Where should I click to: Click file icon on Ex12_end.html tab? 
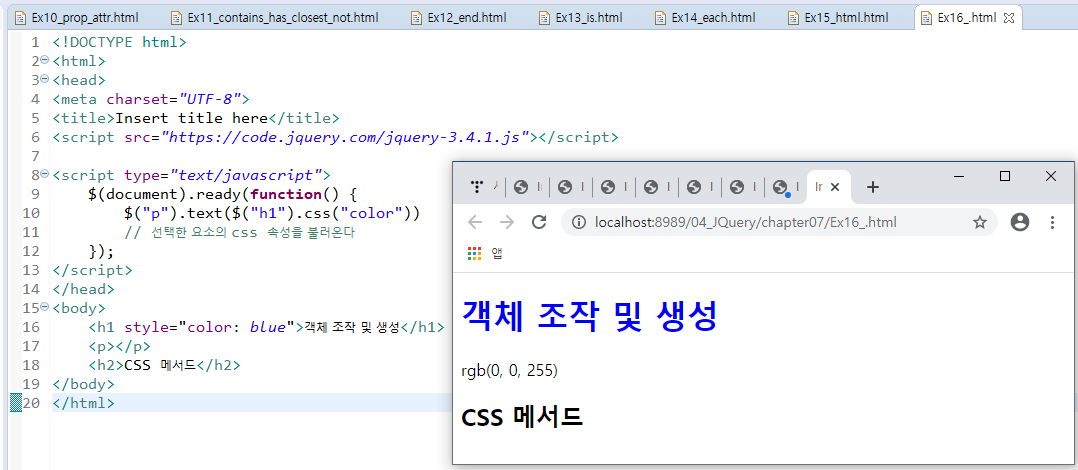(417, 18)
